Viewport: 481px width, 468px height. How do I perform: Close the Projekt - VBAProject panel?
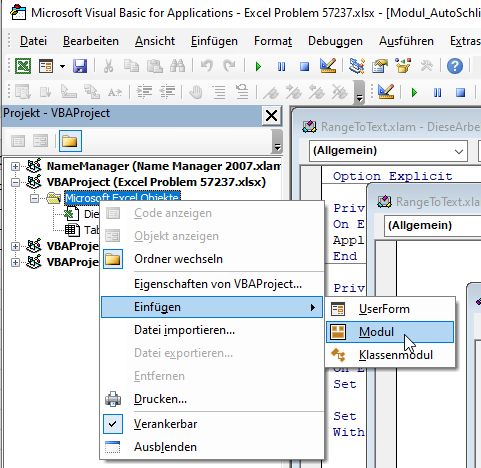[x=271, y=116]
